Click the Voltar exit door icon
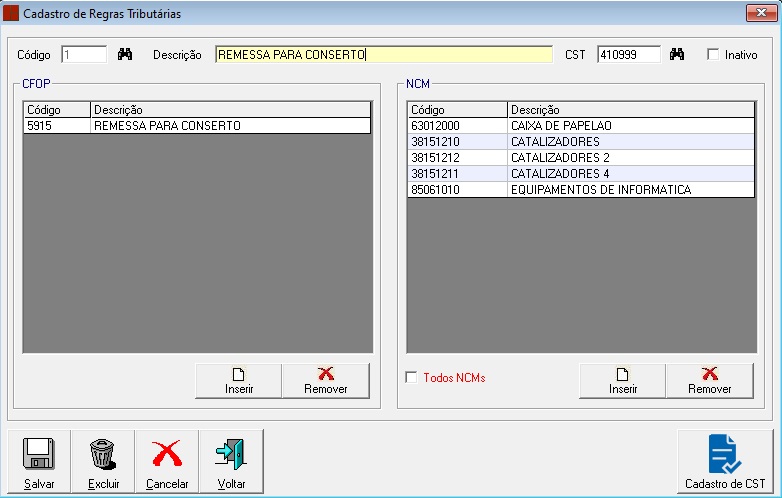Screen dimensions: 782x498 pos(231,462)
